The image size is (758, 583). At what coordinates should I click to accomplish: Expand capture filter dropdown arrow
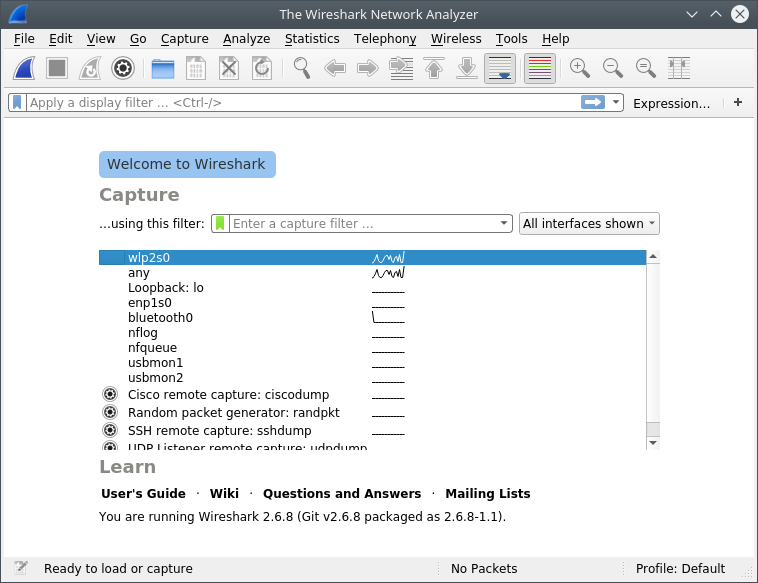(504, 223)
